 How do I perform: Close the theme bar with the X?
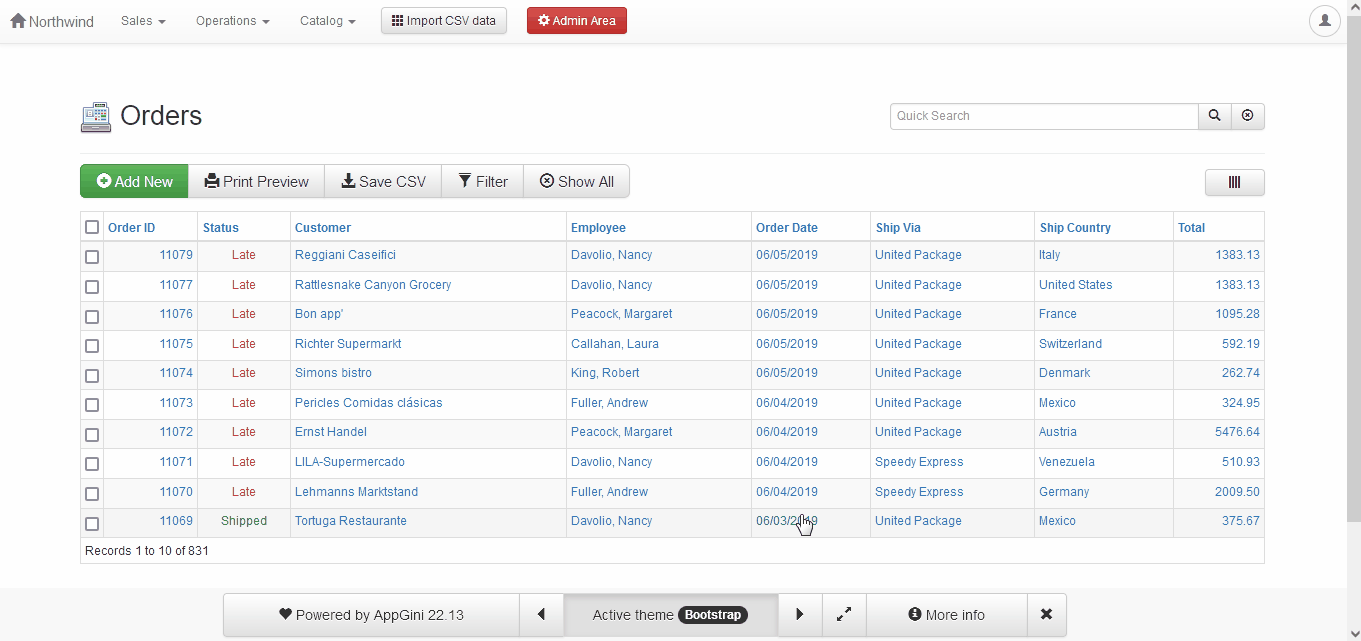coord(1046,615)
